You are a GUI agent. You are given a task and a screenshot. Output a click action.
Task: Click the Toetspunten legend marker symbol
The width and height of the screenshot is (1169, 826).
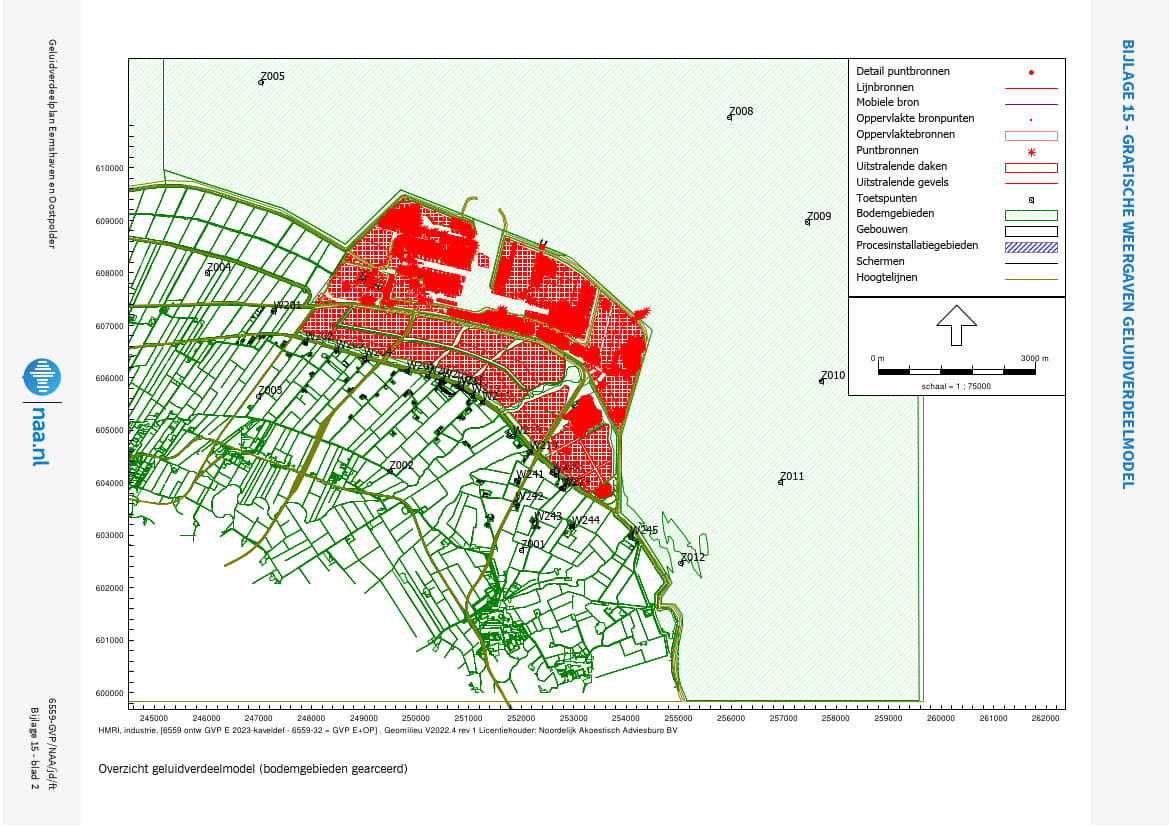pos(1030,199)
